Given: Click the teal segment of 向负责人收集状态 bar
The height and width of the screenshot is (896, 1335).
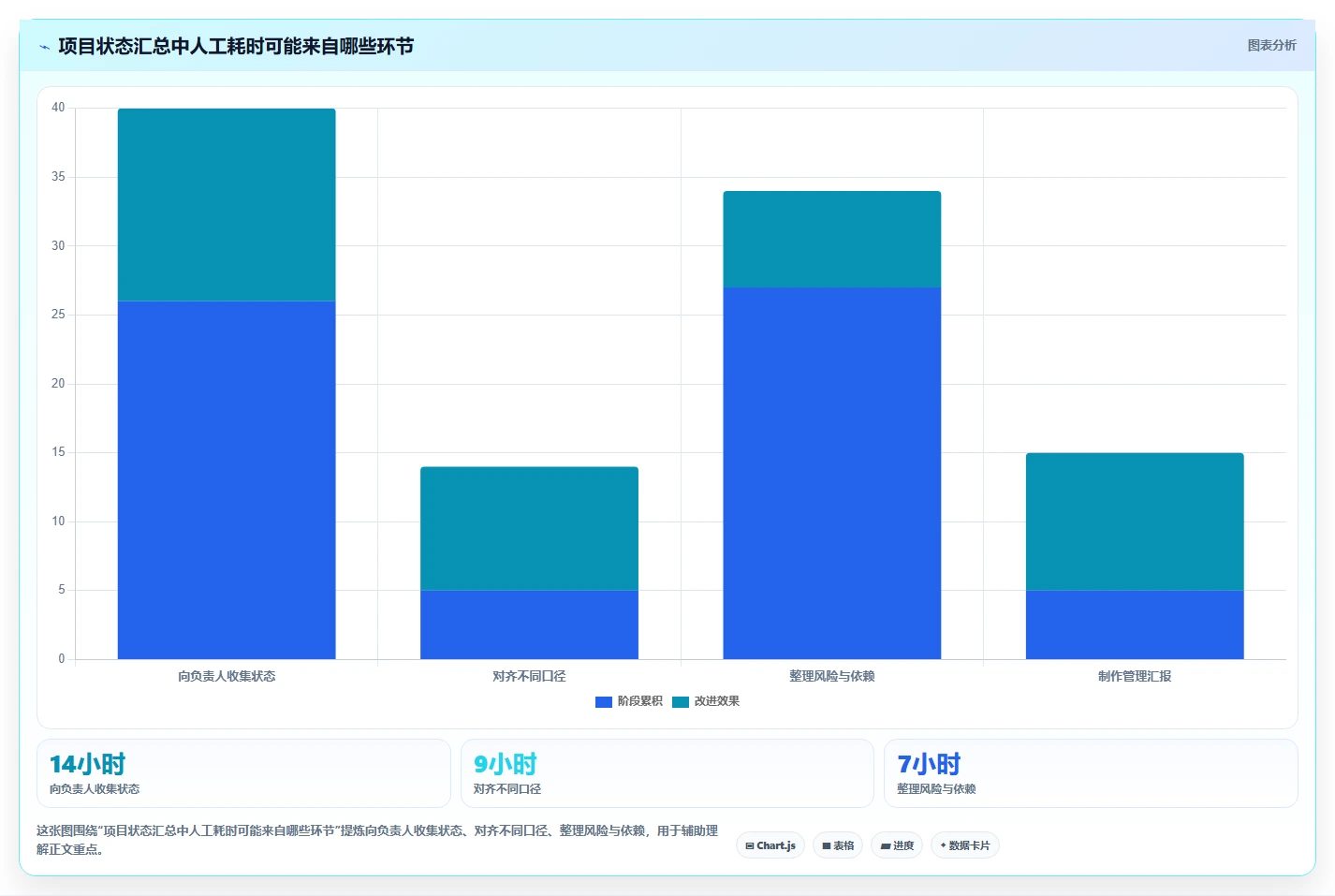Looking at the screenshot, I should [227, 205].
